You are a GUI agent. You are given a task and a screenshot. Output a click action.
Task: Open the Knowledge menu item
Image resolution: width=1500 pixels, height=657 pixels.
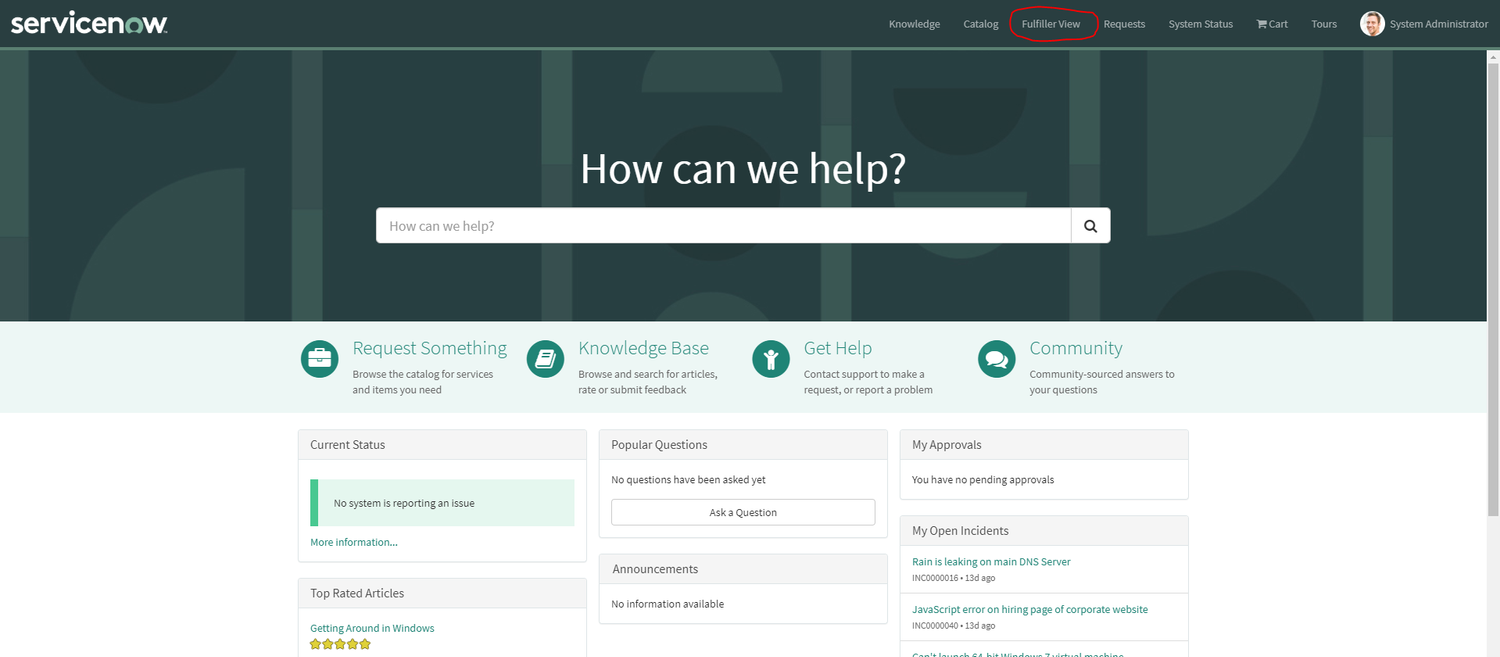coord(913,23)
